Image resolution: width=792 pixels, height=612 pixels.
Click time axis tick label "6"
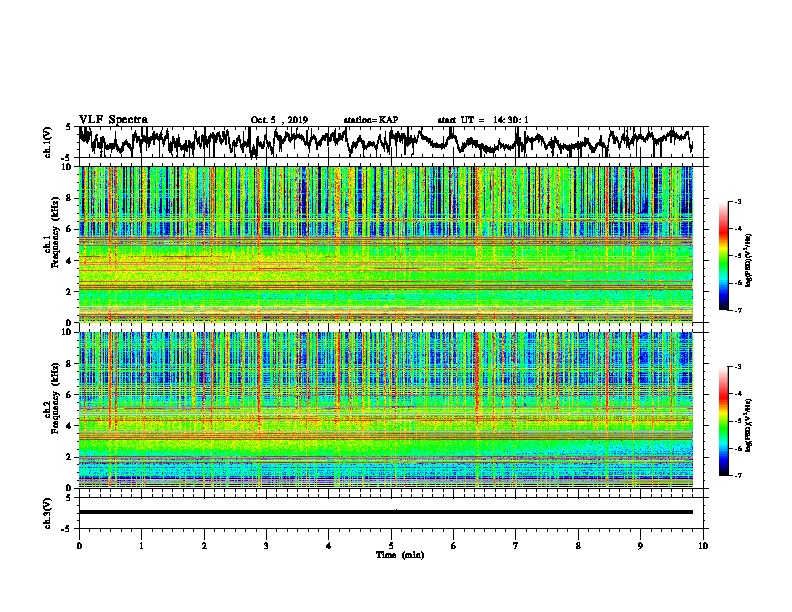(x=454, y=545)
